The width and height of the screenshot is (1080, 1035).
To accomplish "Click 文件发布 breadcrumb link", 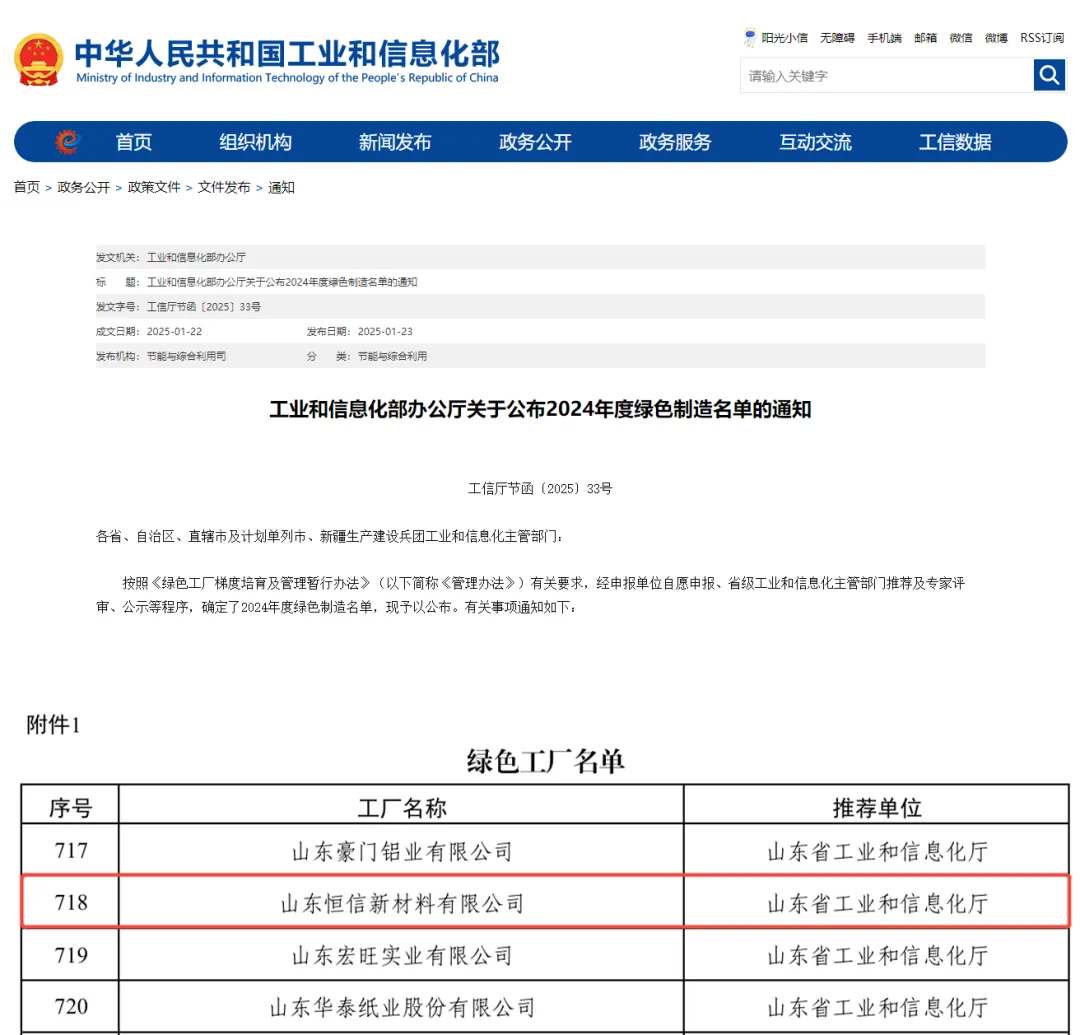I will click(x=224, y=187).
